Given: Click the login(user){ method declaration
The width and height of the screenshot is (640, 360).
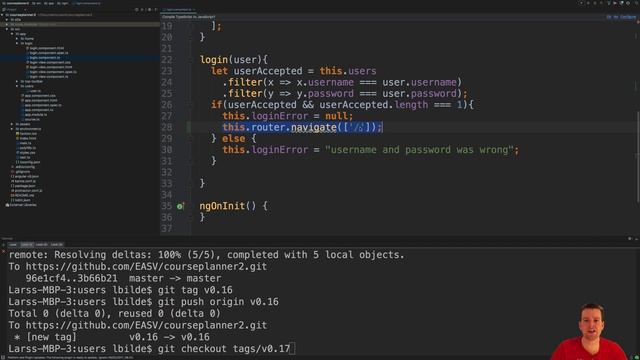Looking at the screenshot, I should coord(234,60).
